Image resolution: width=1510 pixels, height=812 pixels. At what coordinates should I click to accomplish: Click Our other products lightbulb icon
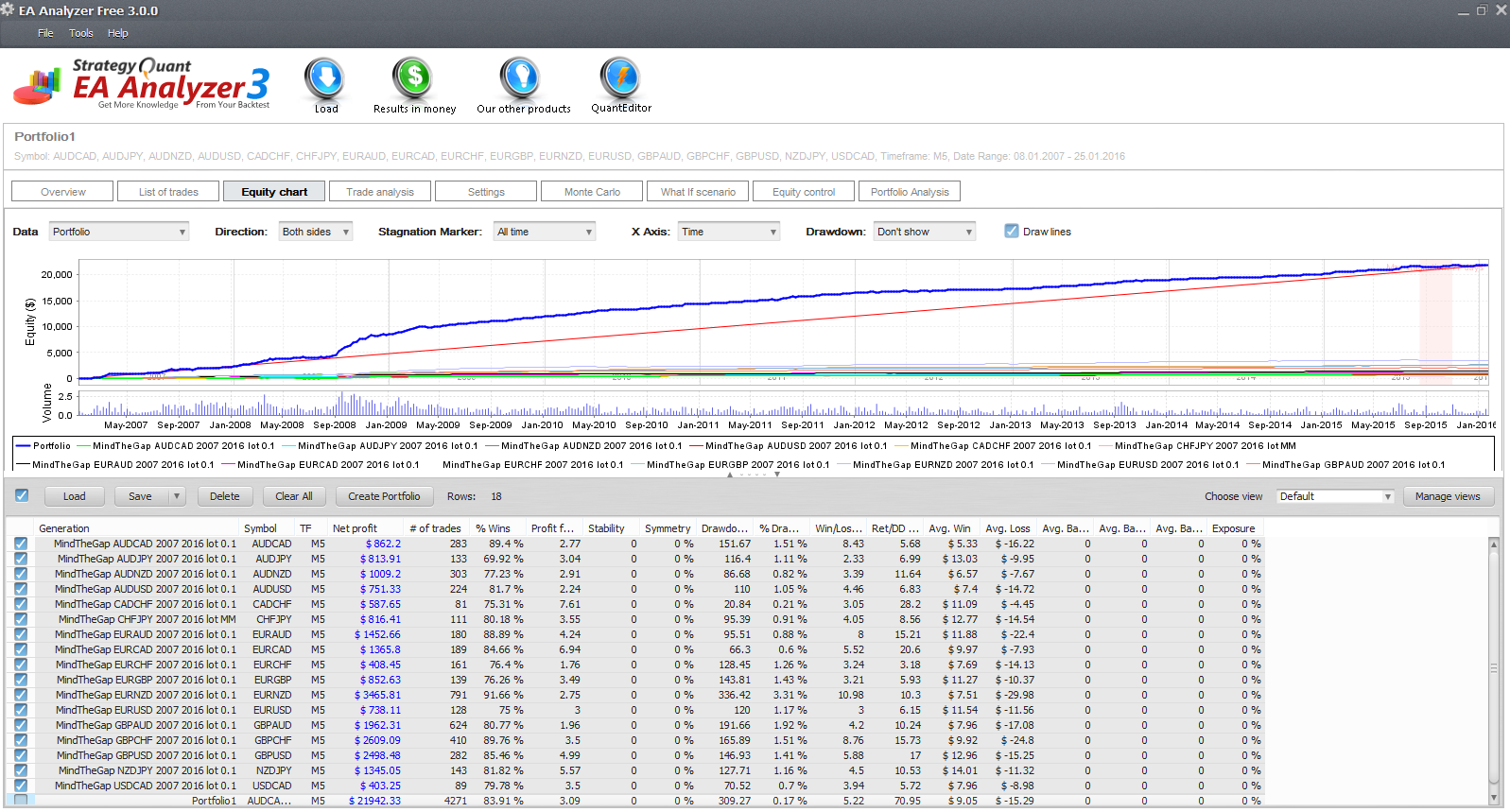520,79
